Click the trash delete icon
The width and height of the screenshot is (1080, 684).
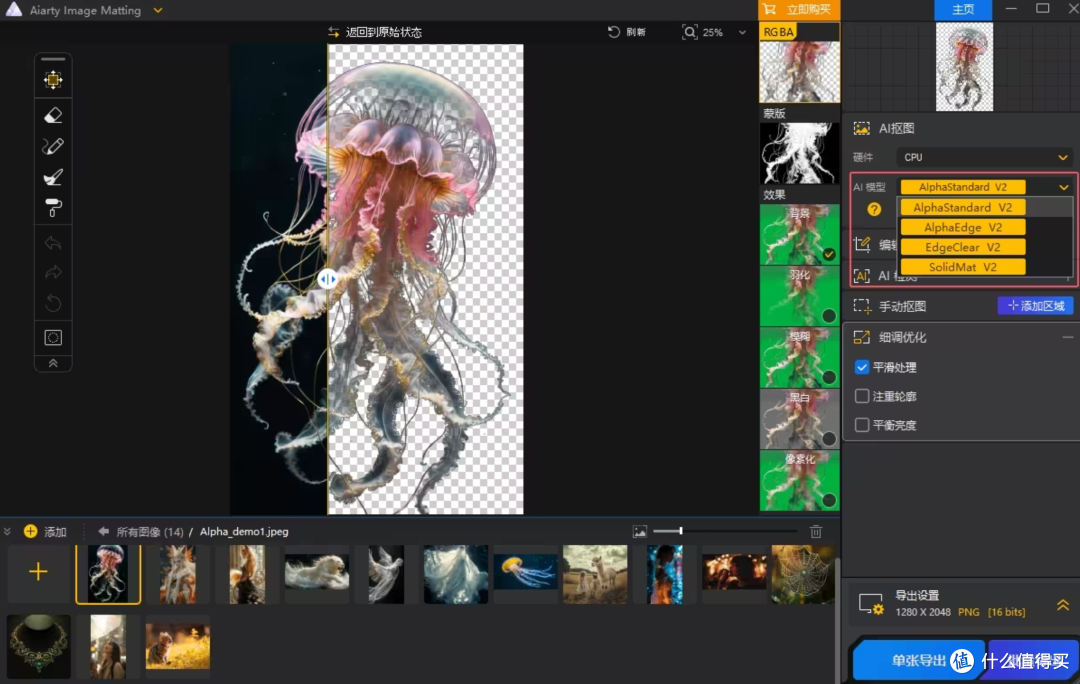tap(816, 532)
